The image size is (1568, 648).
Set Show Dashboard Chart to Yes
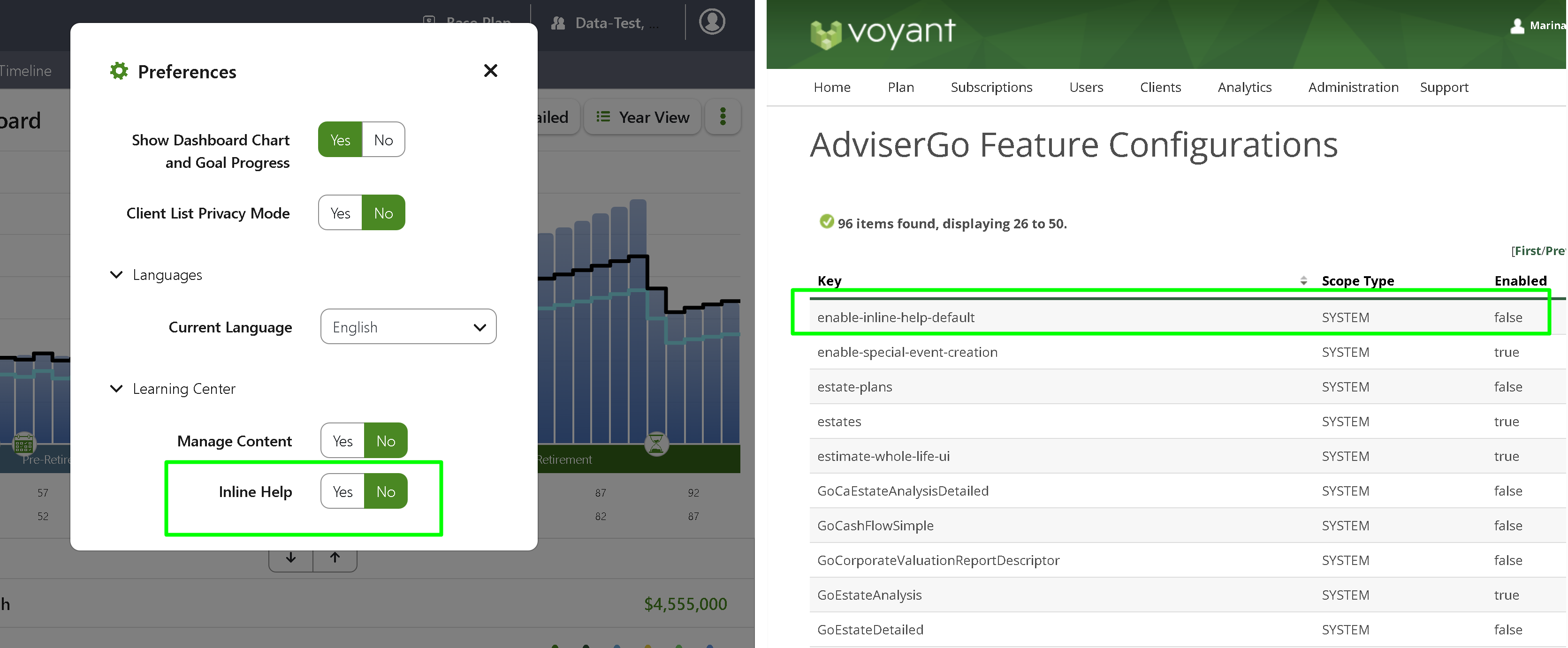pyautogui.click(x=340, y=140)
